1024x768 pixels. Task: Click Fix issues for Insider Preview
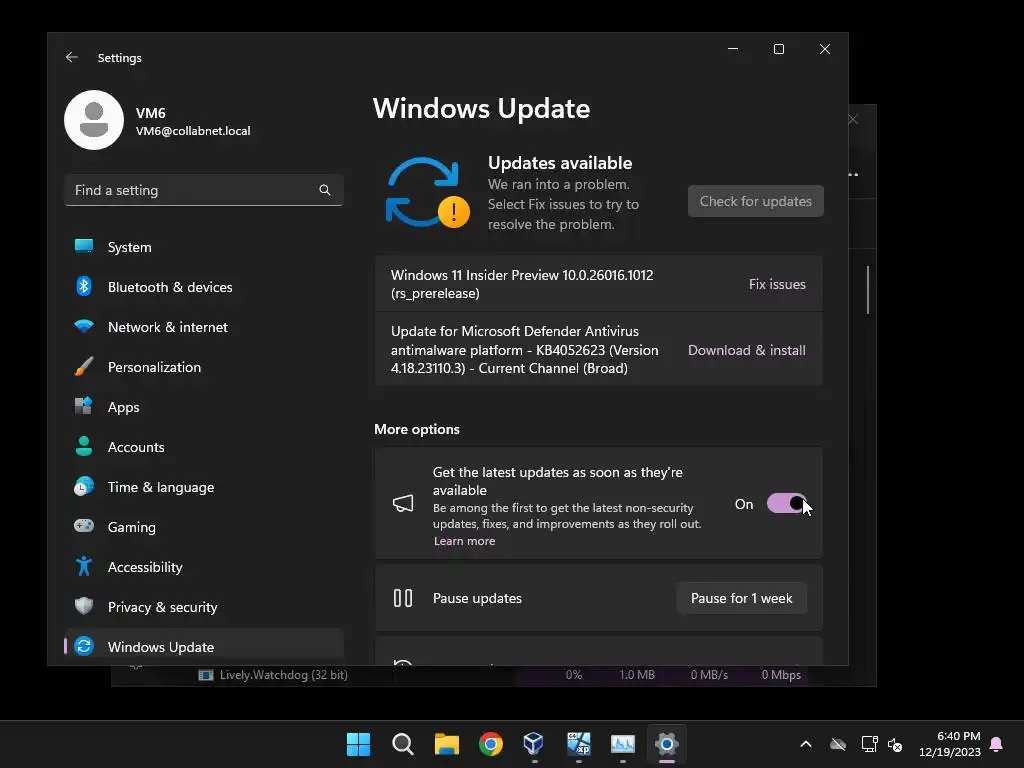777,284
